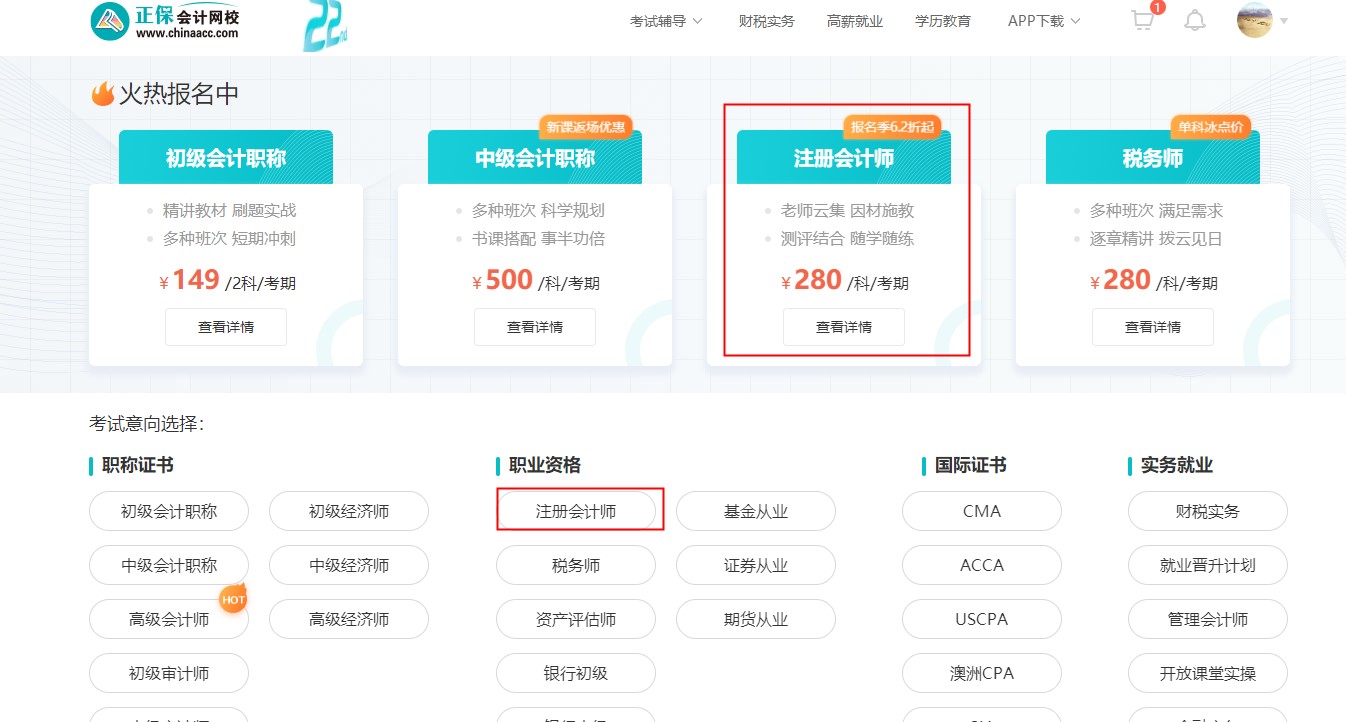Open the user avatar dropdown arrow
Screen dimensions: 1346x722
1284,22
